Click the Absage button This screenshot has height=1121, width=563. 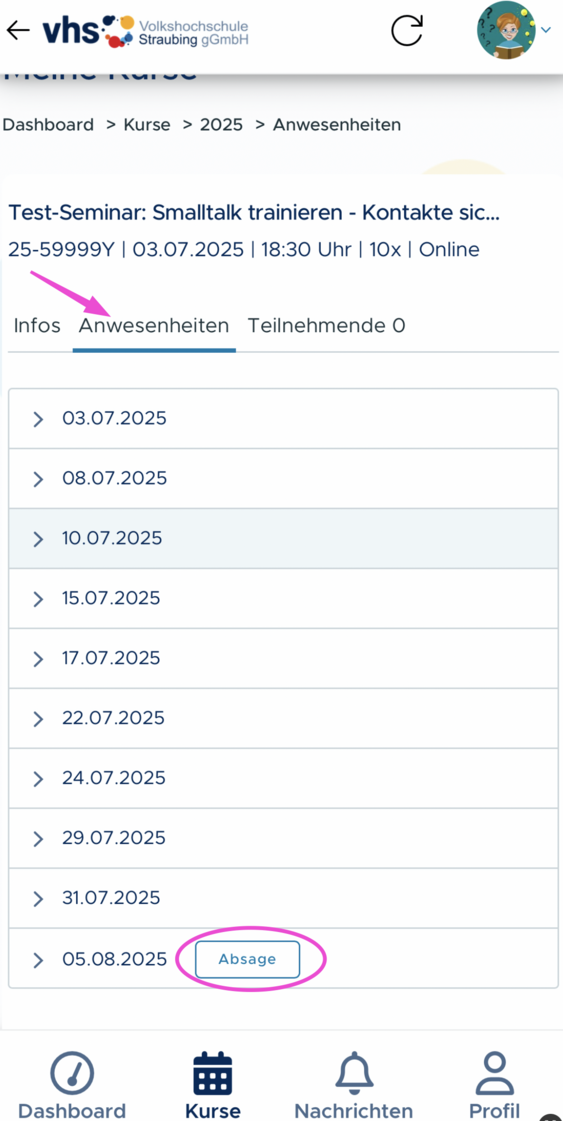click(248, 959)
